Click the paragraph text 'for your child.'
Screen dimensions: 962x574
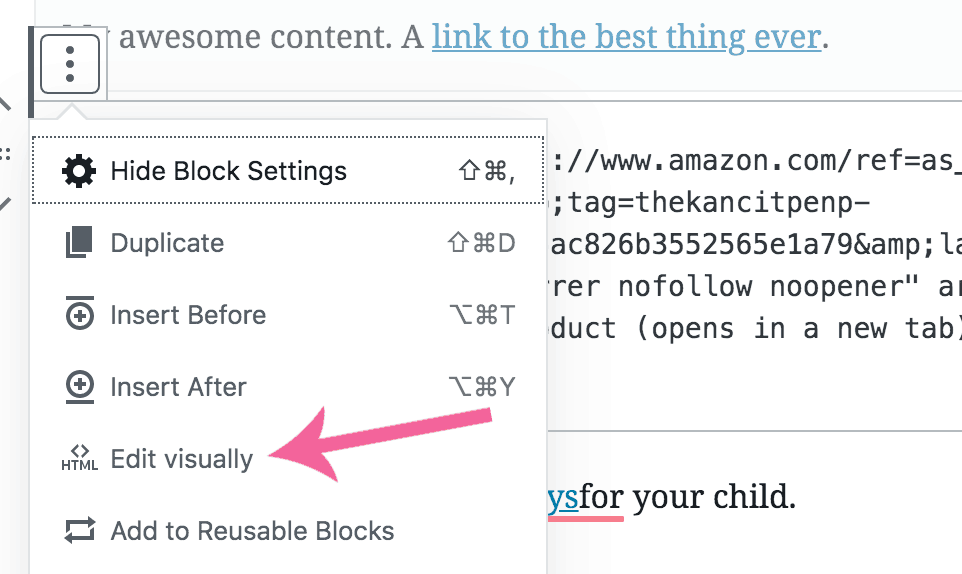pyautogui.click(x=687, y=497)
